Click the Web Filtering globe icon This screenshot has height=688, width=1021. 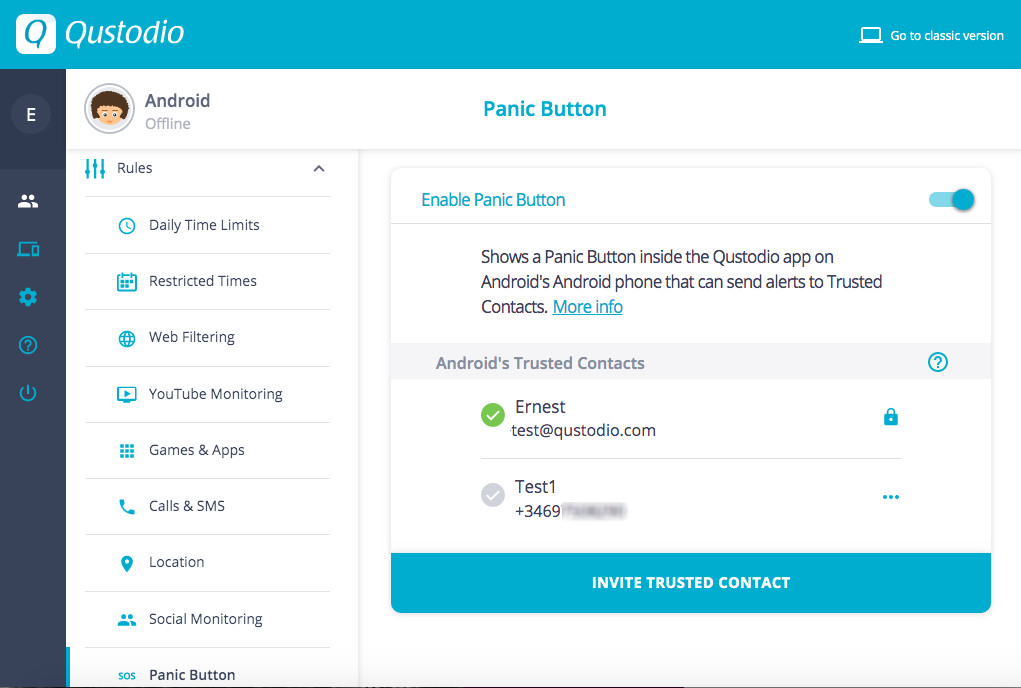[x=127, y=338]
